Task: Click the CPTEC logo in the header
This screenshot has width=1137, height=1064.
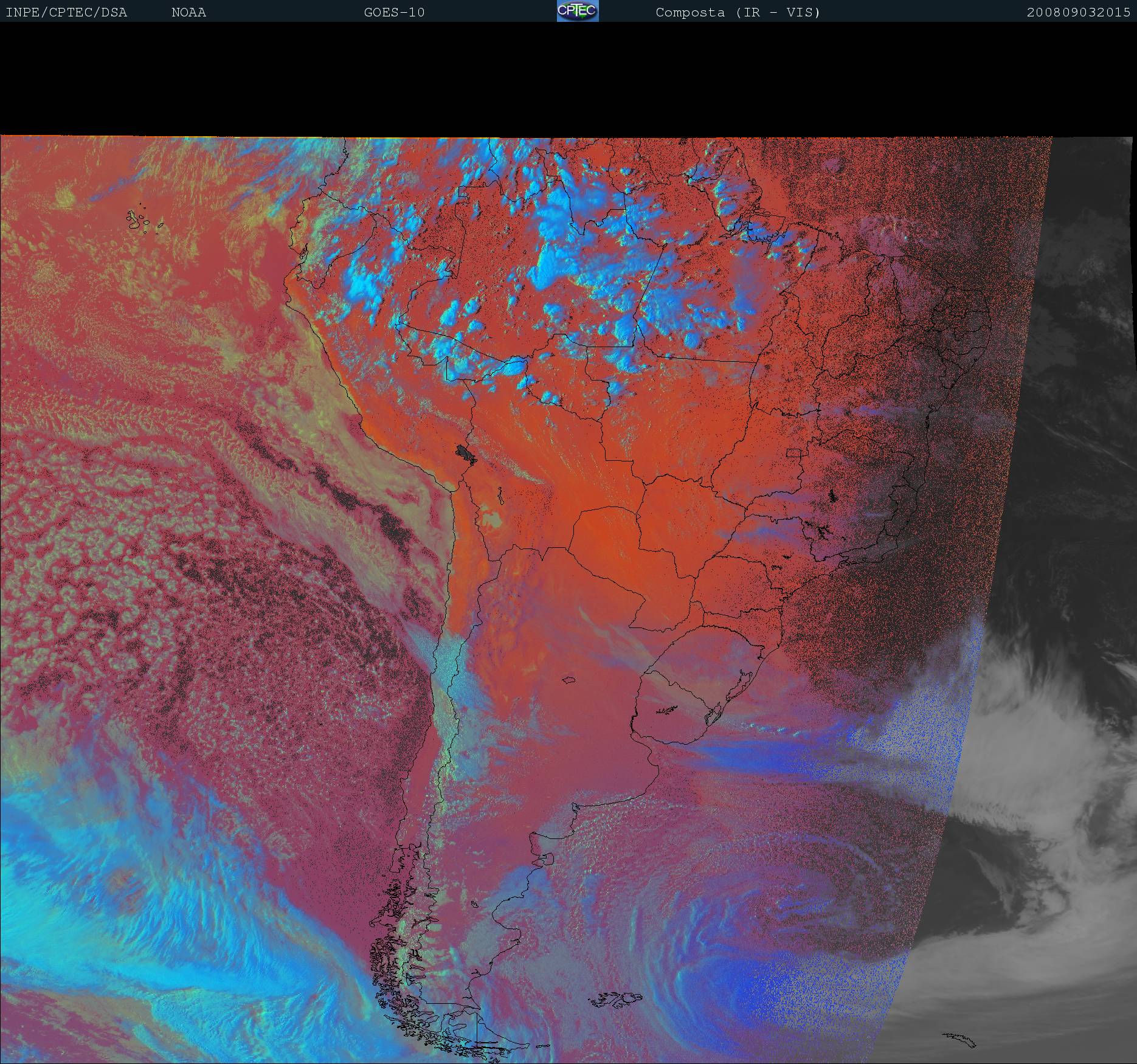Action: point(577,11)
